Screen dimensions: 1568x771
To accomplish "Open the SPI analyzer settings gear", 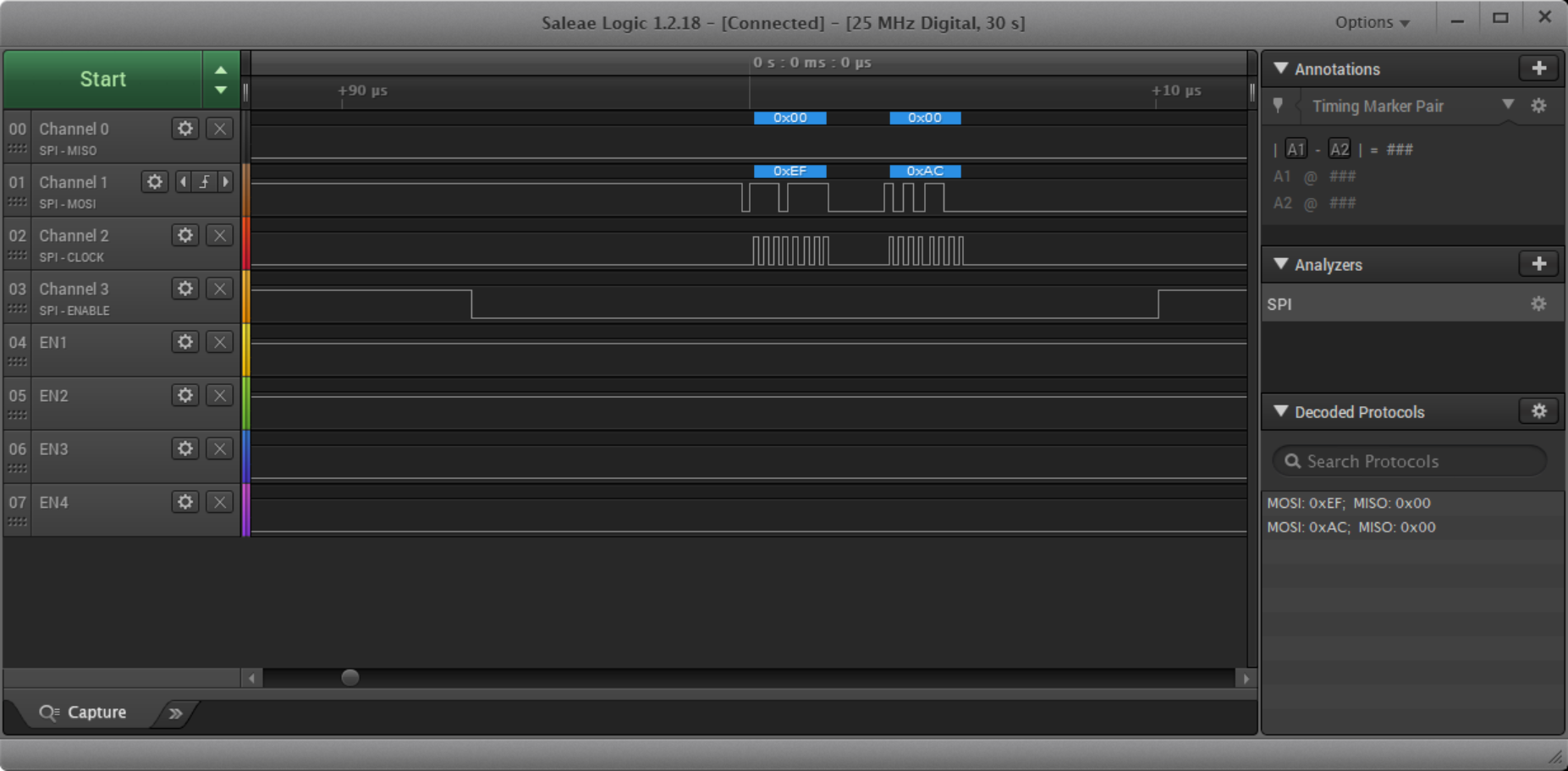I will click(x=1538, y=304).
